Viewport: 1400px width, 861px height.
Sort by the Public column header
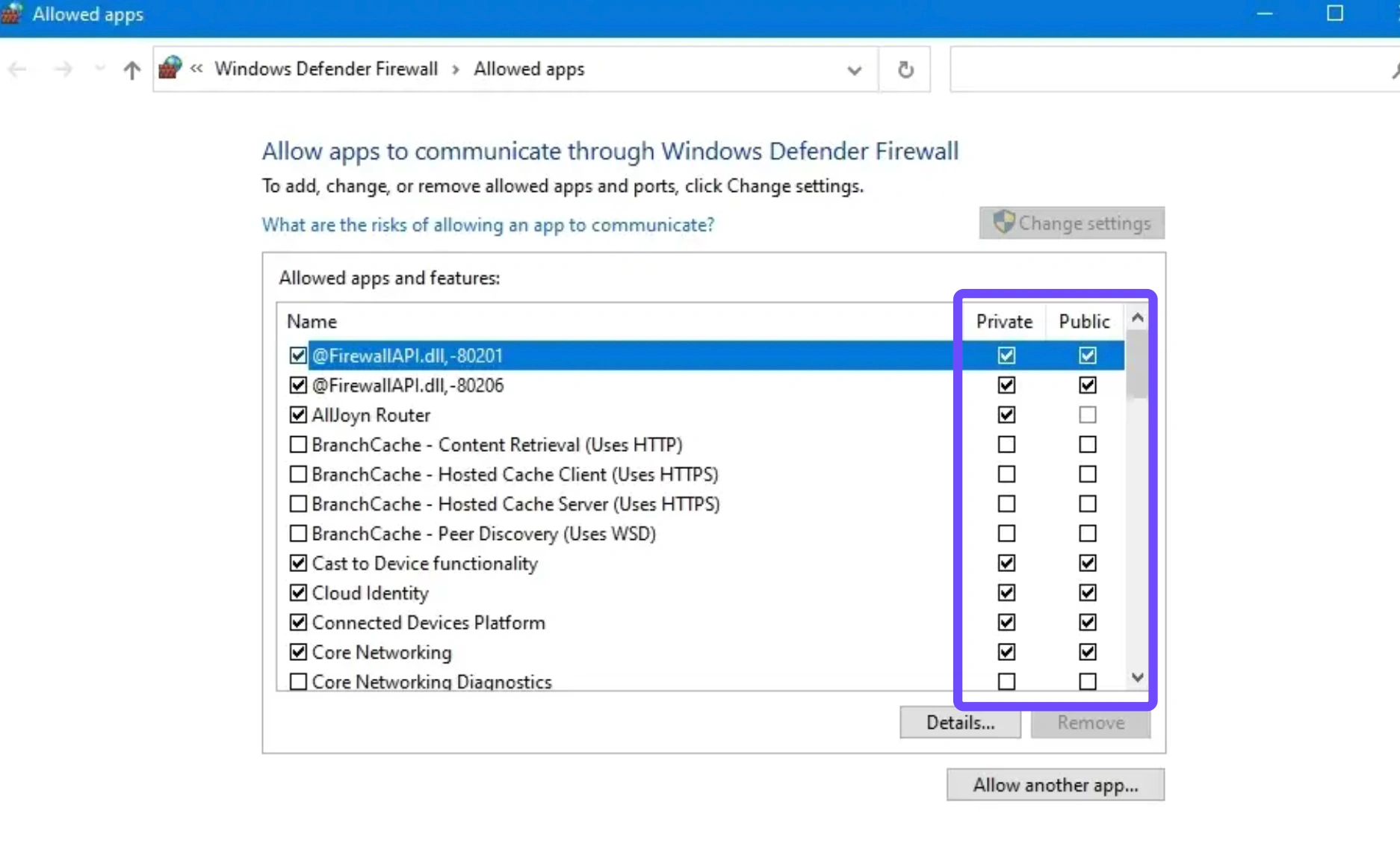pos(1084,321)
